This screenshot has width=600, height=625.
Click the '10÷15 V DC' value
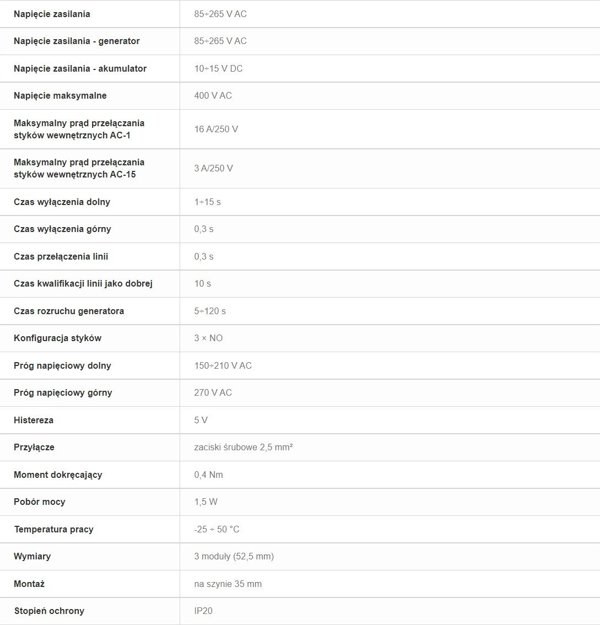[x=218, y=69]
